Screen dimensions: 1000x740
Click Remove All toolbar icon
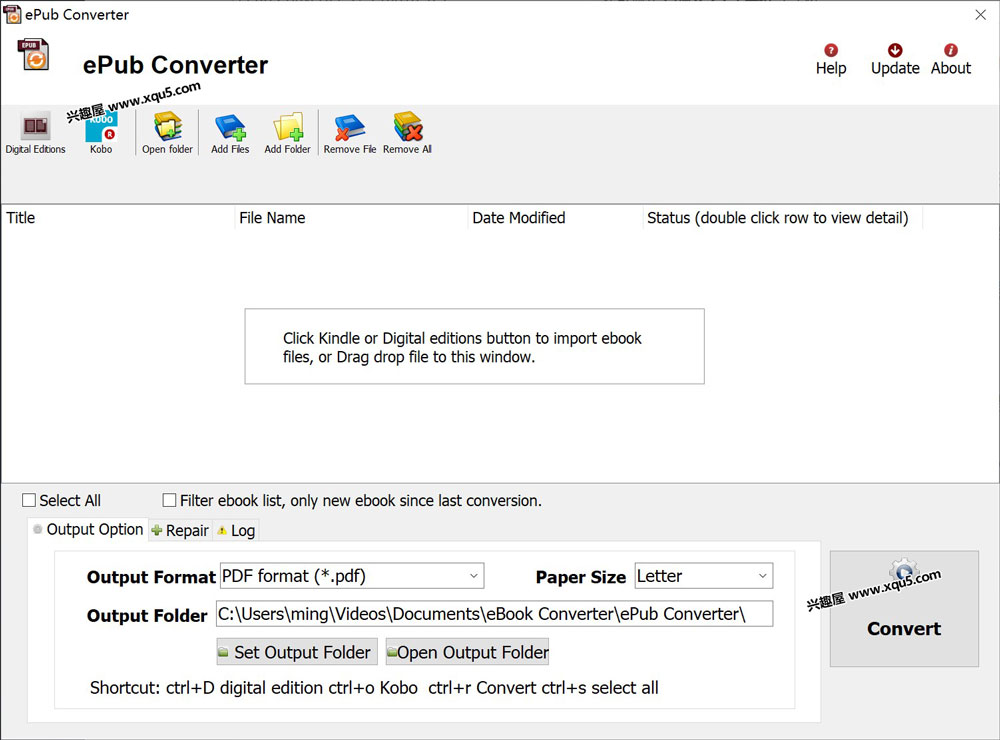(x=407, y=132)
